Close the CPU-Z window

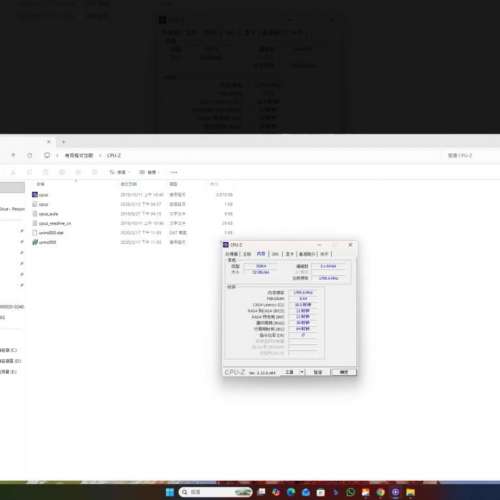coord(350,245)
